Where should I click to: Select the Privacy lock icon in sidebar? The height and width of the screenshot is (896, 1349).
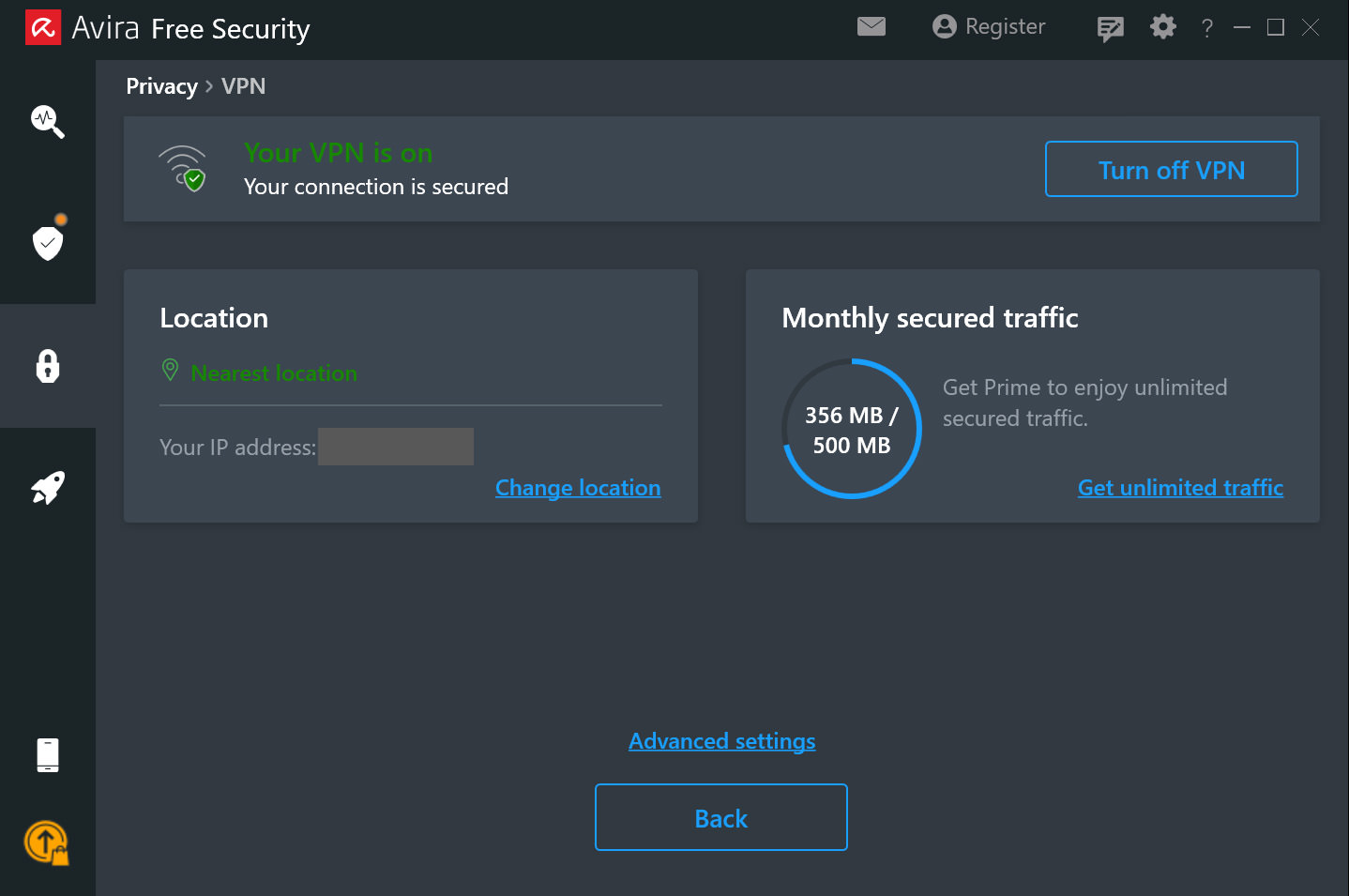[x=47, y=366]
